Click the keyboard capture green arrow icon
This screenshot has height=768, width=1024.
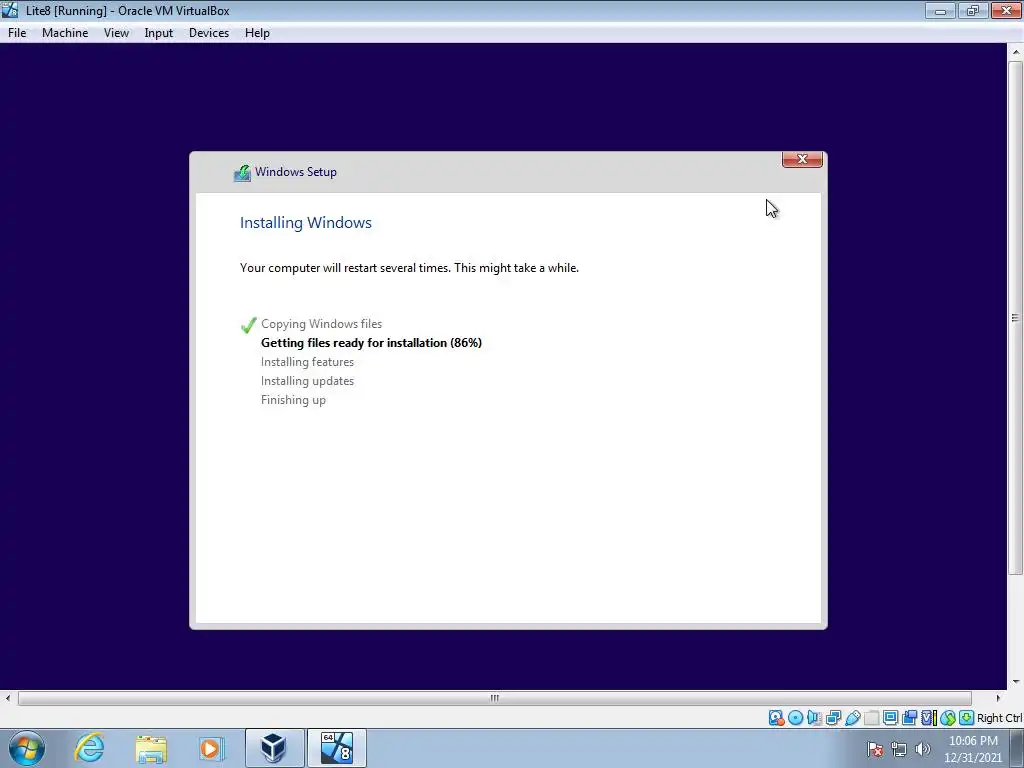pyautogui.click(x=967, y=718)
